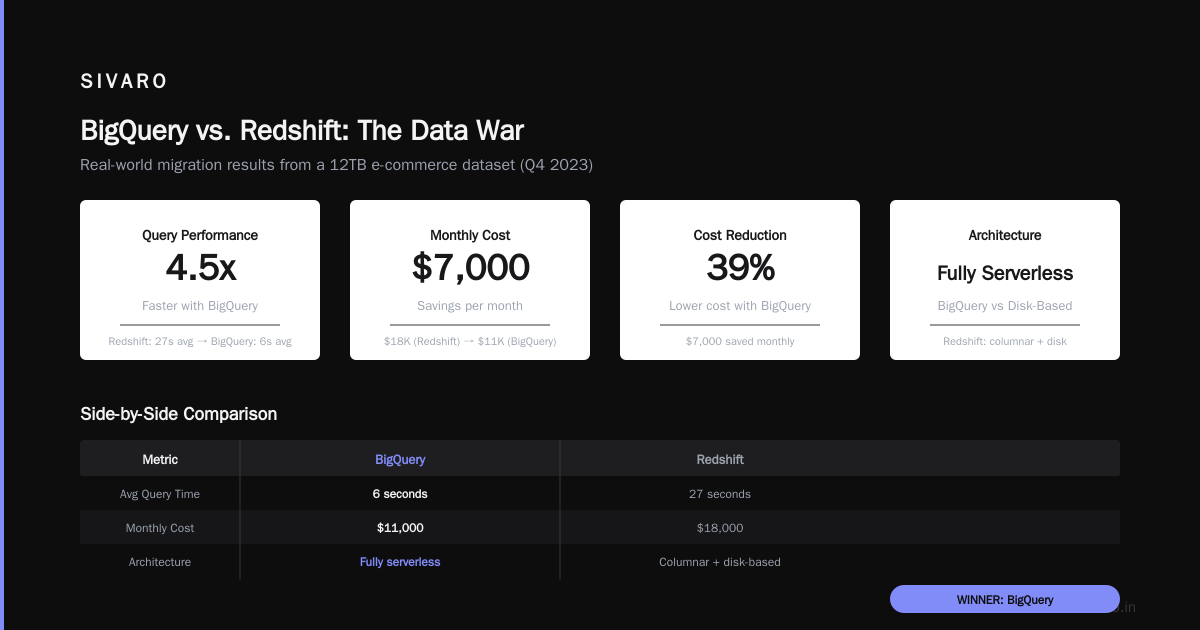Click the "Avg Query Time" row label
The width and height of the screenshot is (1200, 630).
pos(160,494)
